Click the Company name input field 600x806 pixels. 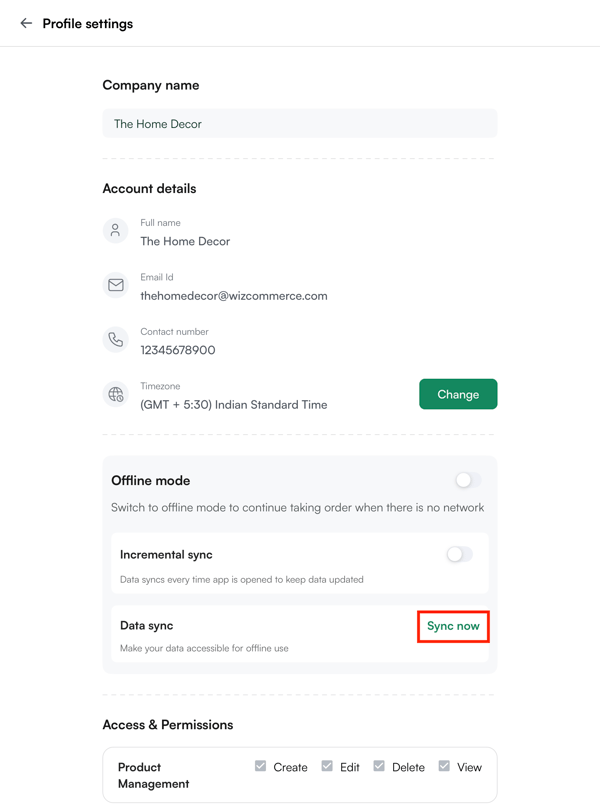pyautogui.click(x=299, y=124)
